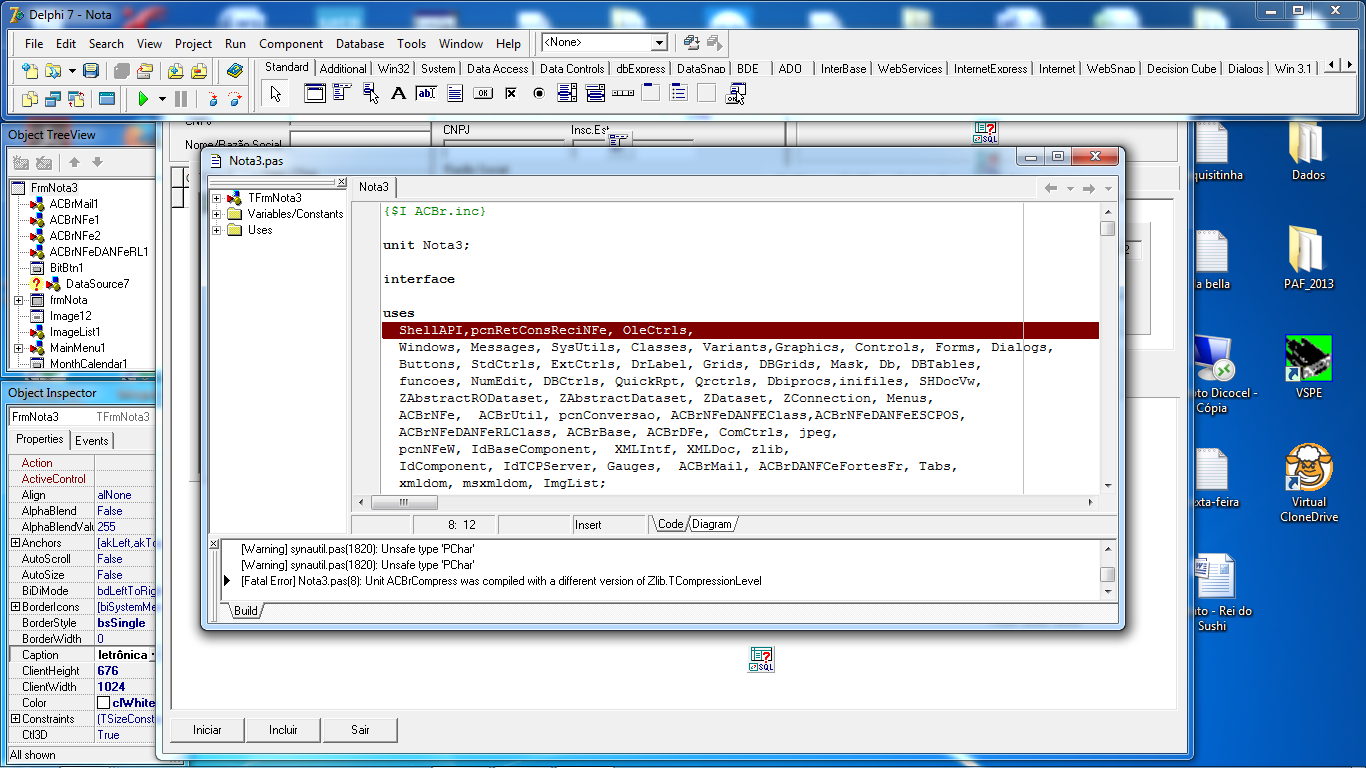Select the ListBox component icon
Screen dimensions: 1366x768
(x=567, y=93)
